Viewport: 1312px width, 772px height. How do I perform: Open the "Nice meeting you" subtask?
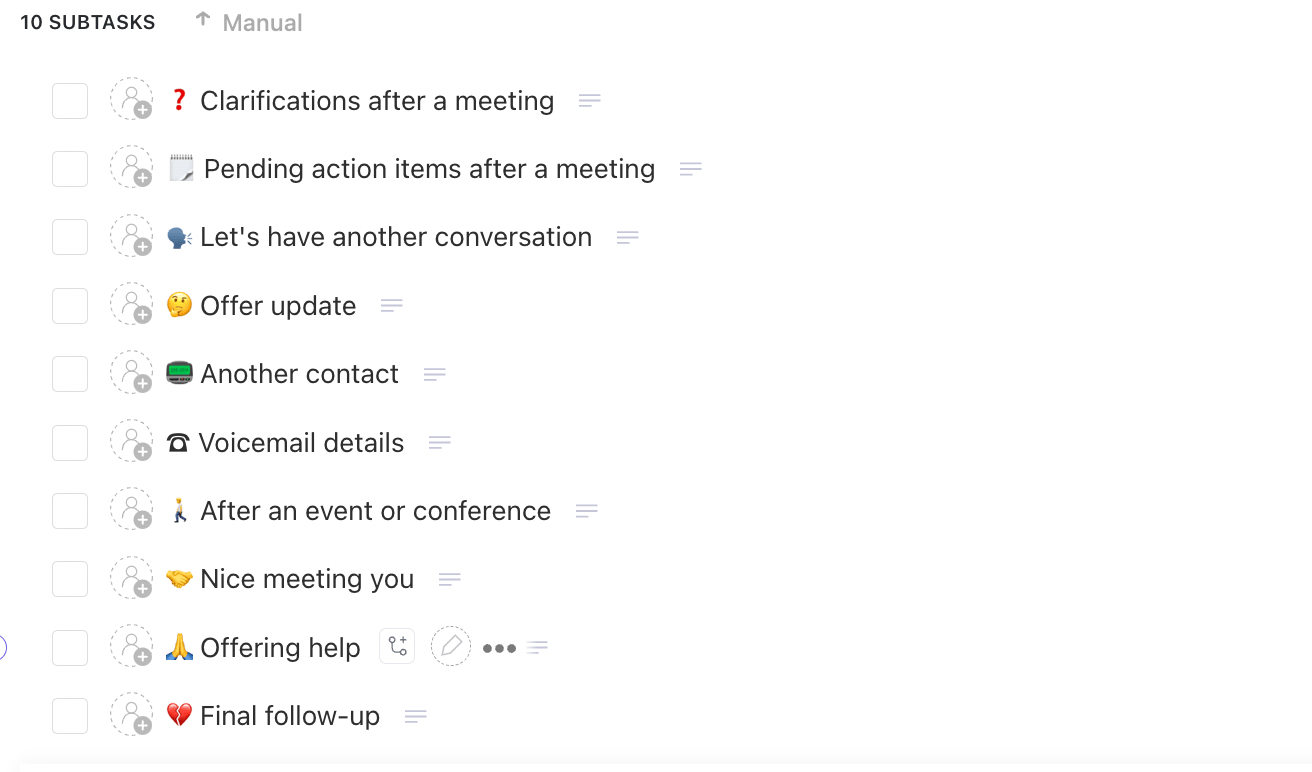tap(307, 578)
